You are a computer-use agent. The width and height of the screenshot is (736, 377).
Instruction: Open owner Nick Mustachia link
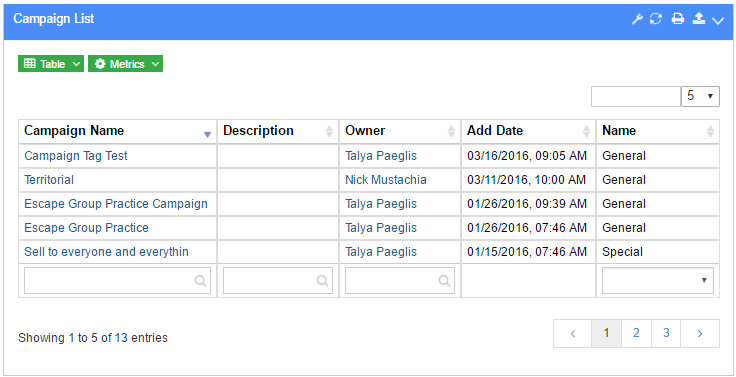click(386, 180)
